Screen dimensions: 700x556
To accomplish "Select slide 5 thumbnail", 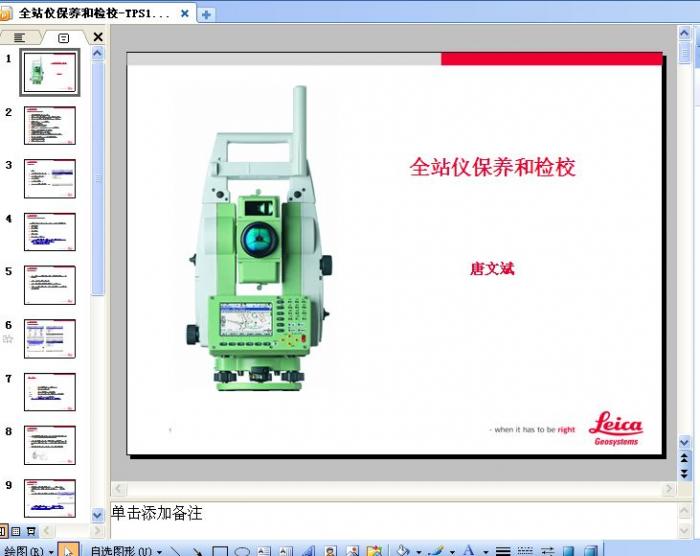I will (x=50, y=285).
